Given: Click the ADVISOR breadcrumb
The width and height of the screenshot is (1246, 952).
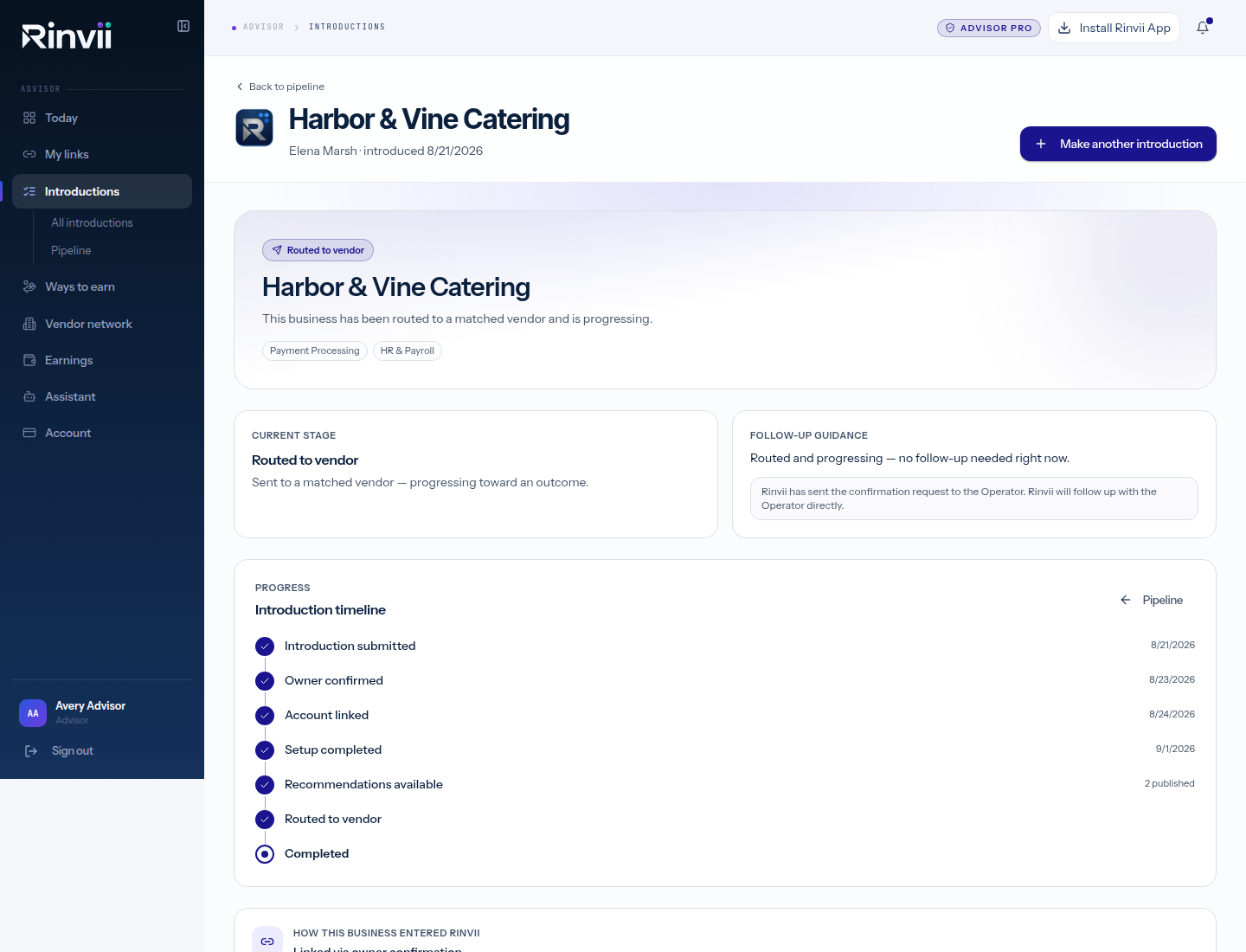Looking at the screenshot, I should pos(263,27).
